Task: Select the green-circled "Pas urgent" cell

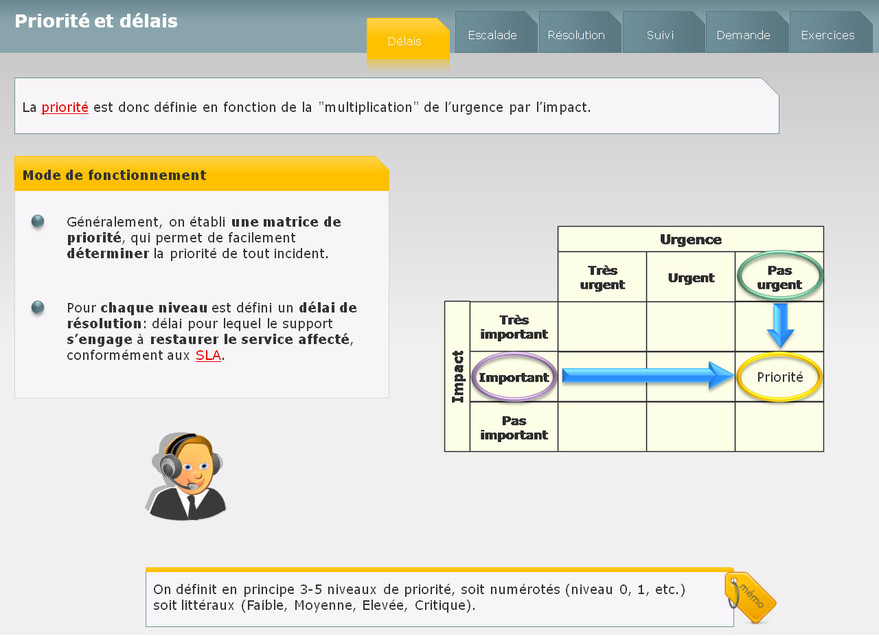Action: tap(779, 277)
